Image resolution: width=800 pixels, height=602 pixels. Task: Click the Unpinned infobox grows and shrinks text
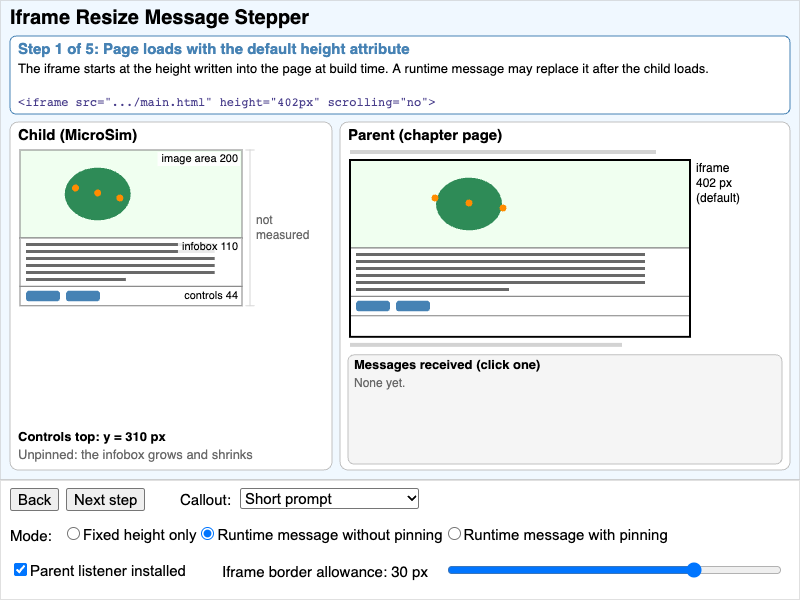pyautogui.click(x=135, y=455)
